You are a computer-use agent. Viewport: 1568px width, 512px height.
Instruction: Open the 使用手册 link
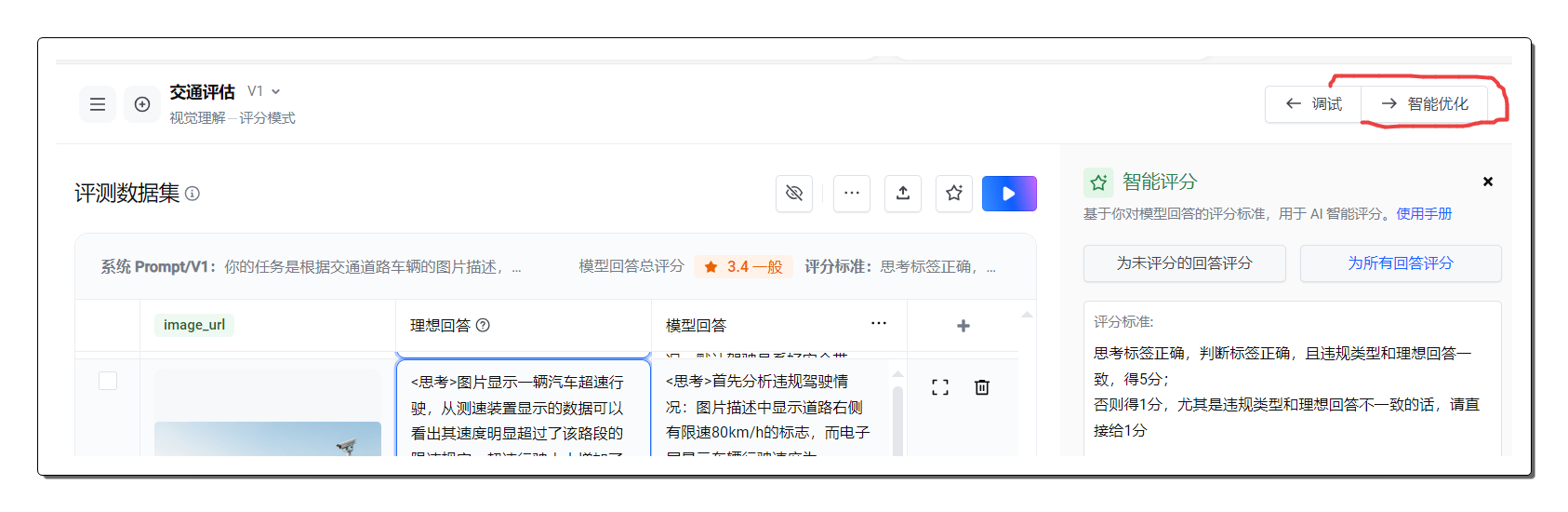pyautogui.click(x=1424, y=214)
